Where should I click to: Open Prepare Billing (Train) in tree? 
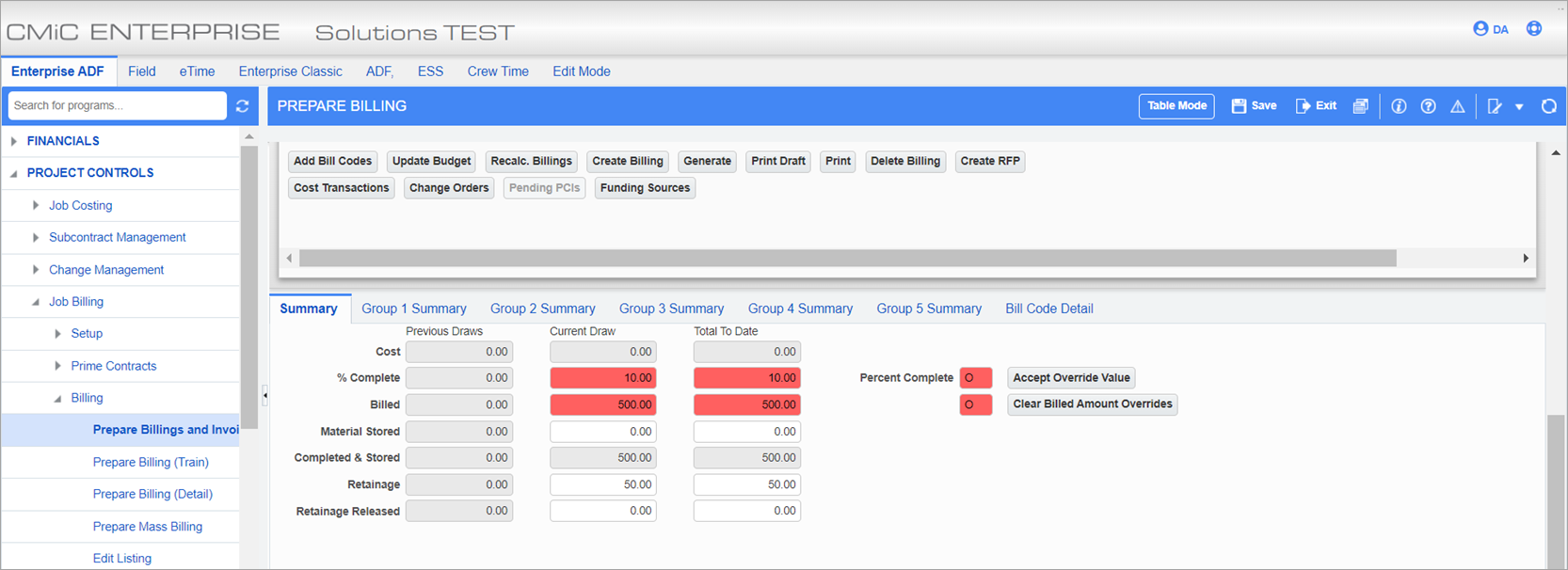click(151, 462)
